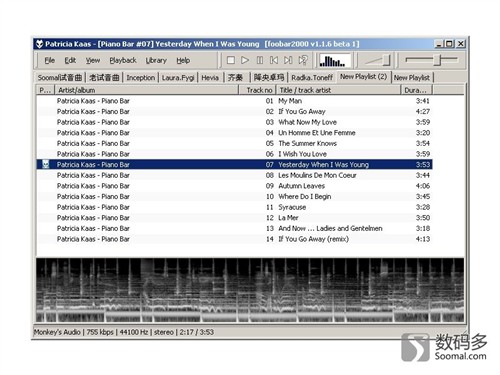Switch to the Inception playlist tab
Viewport: 500px width, 375px height.
141,78
